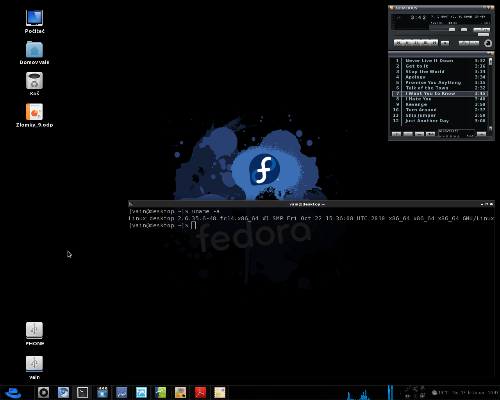Toggle the equalizer window button
Image resolution: width=500 pixels, height=400 pixels.
477,30
